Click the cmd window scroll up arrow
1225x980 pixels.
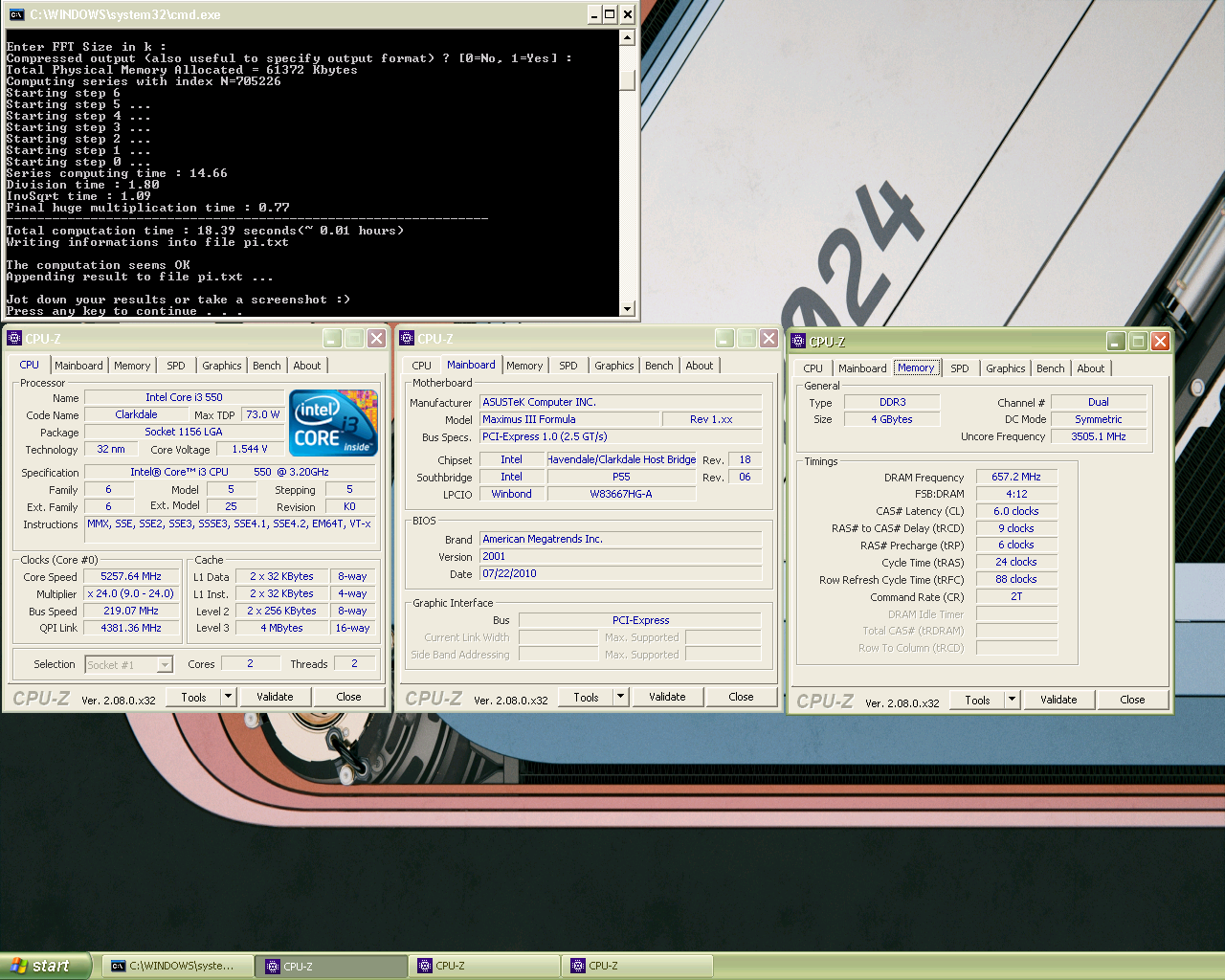click(628, 37)
